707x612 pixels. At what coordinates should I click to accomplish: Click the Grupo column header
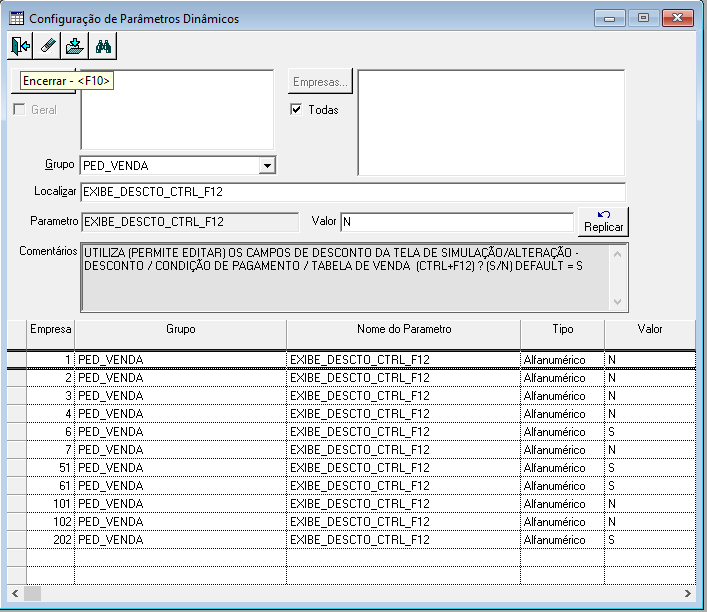click(180, 334)
